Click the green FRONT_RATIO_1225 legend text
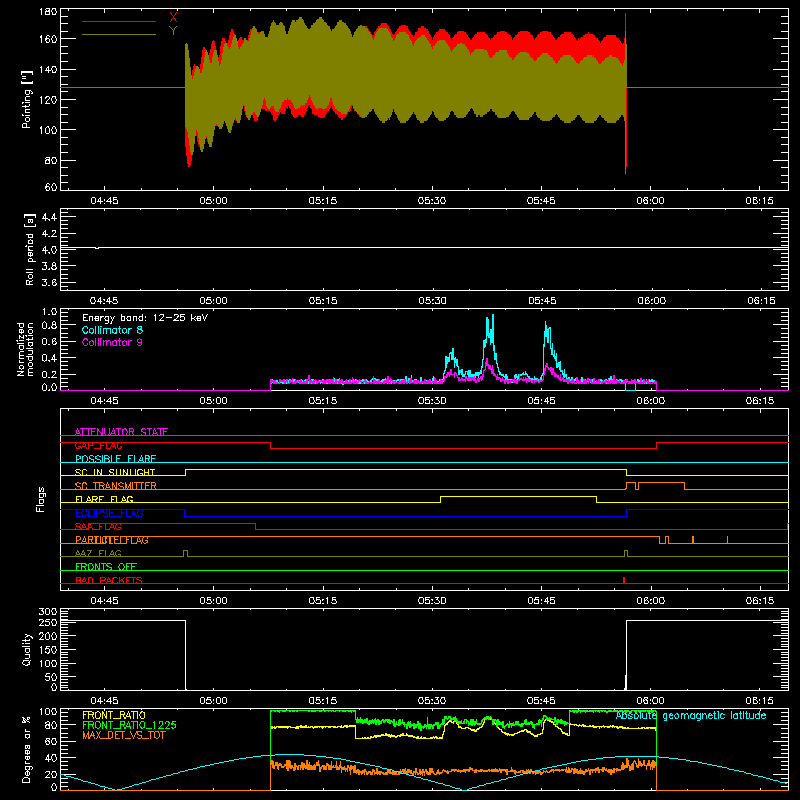This screenshot has height=800, width=800. [x=129, y=725]
